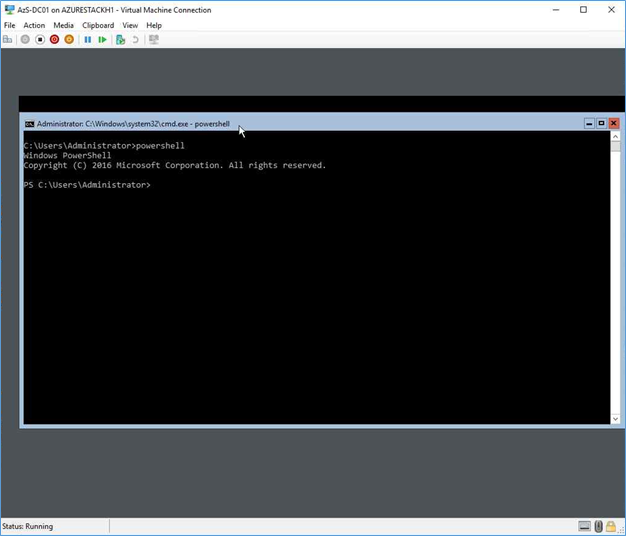
Task: Click the cmd.exe title bar icon
Action: 30,124
